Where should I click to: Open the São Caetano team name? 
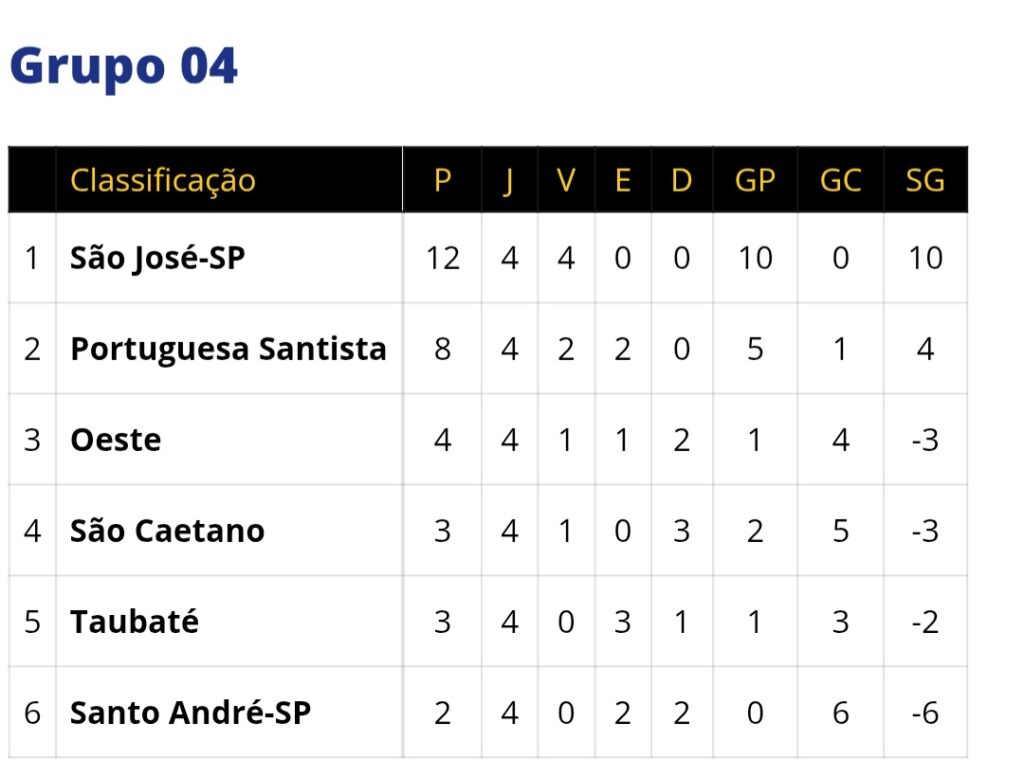[167, 530]
